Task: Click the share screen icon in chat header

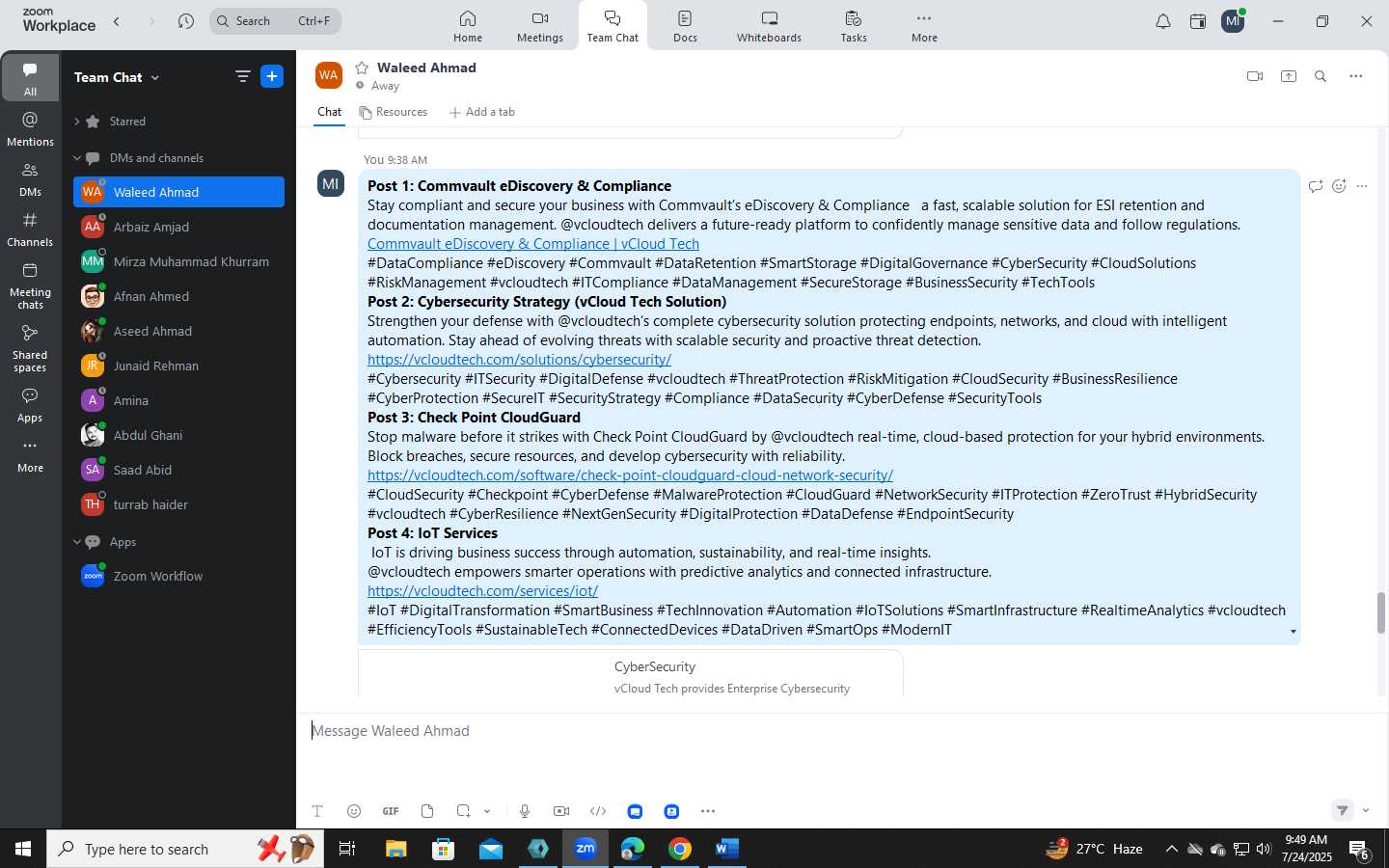Action: [1289, 76]
